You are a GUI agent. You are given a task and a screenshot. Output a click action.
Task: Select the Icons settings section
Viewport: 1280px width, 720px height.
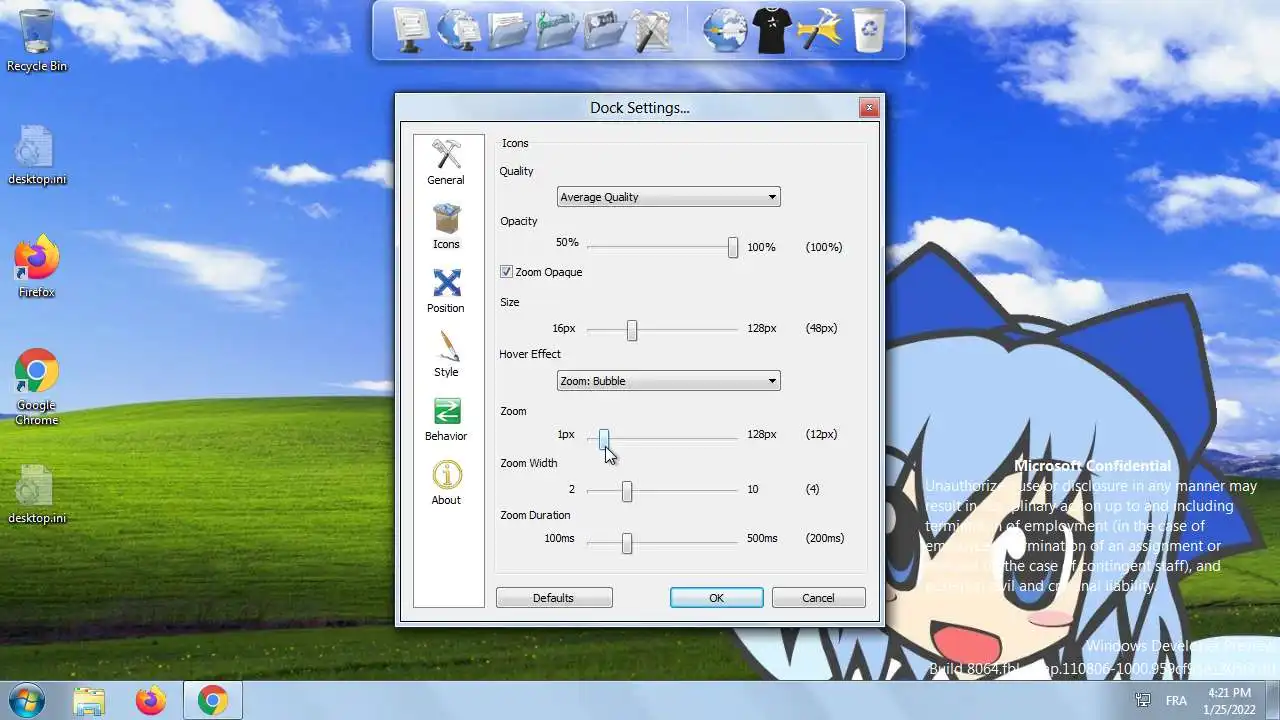(x=446, y=227)
